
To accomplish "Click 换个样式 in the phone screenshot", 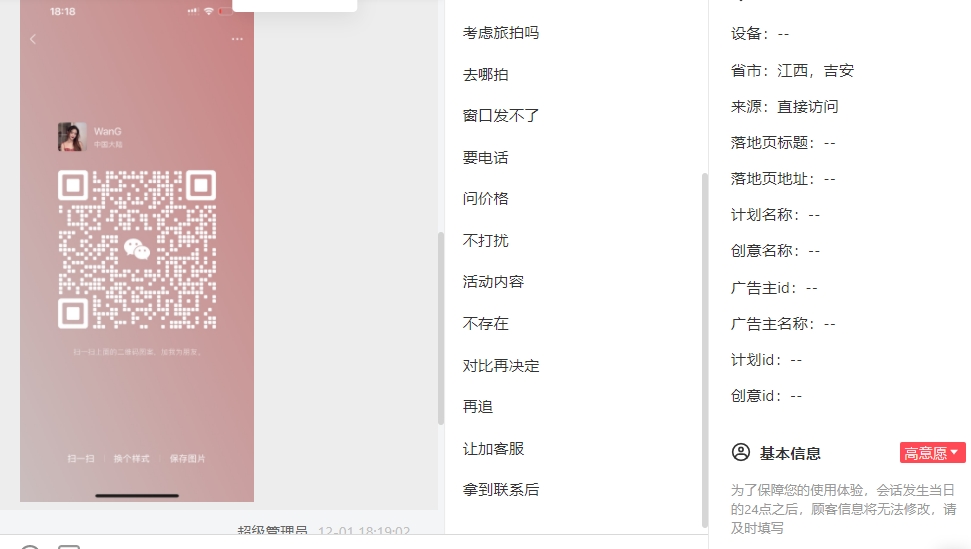I will [131, 459].
